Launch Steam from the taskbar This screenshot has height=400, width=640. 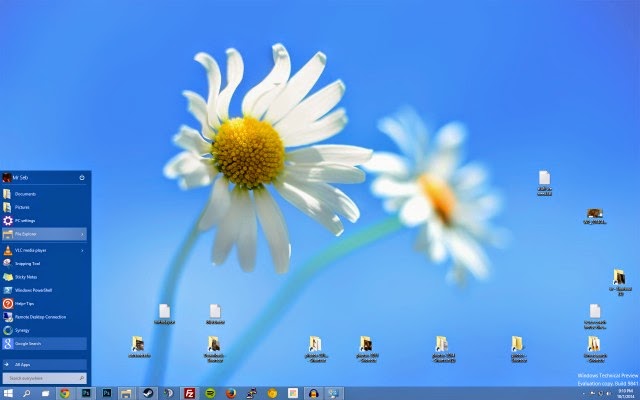click(147, 393)
